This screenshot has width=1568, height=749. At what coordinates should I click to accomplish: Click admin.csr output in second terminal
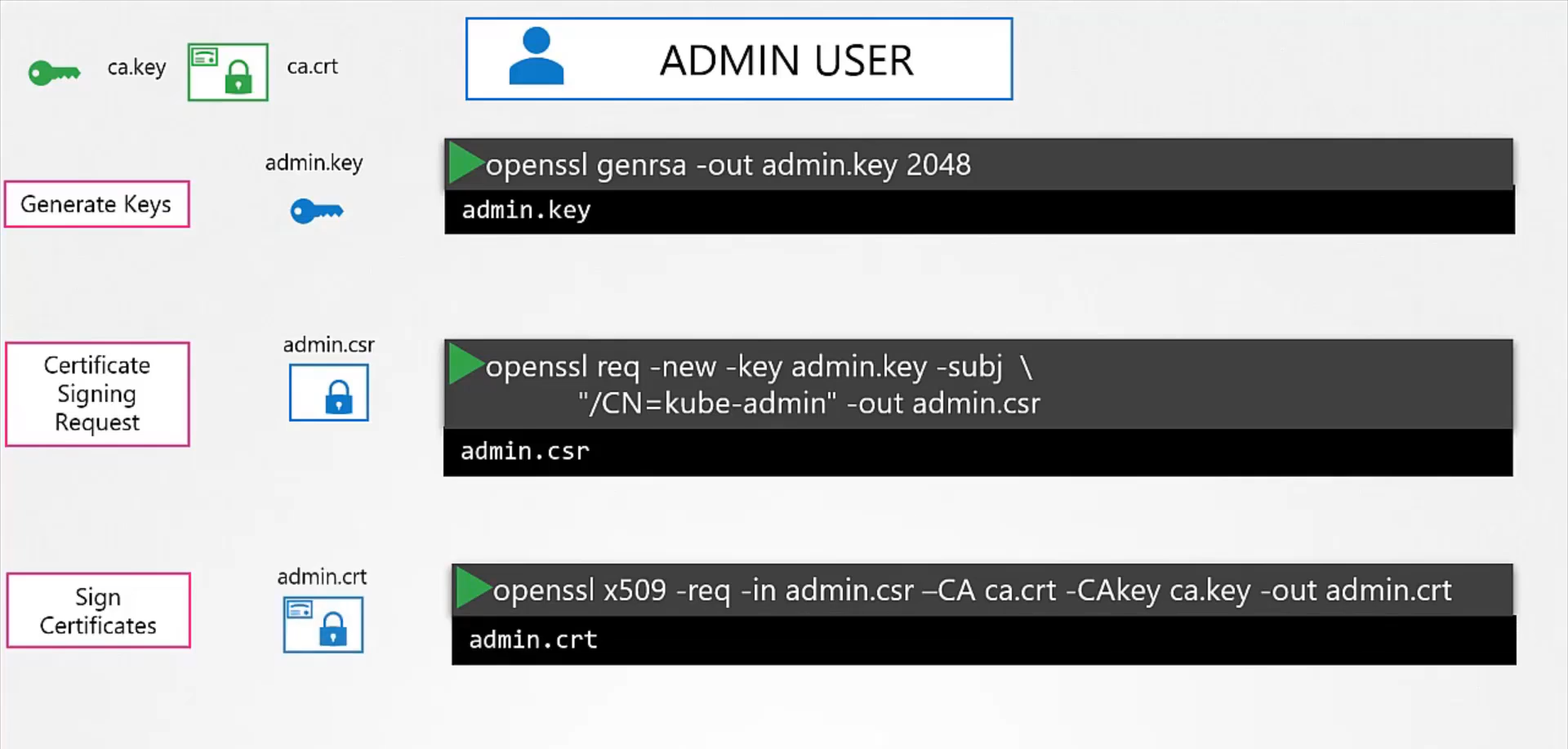click(525, 451)
